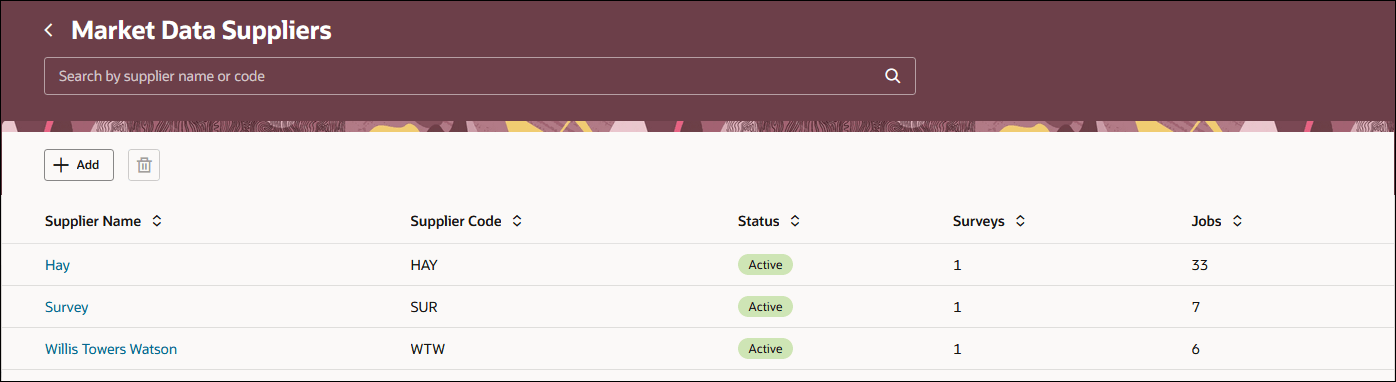
Task: Click the search magnifier icon
Action: 893,76
